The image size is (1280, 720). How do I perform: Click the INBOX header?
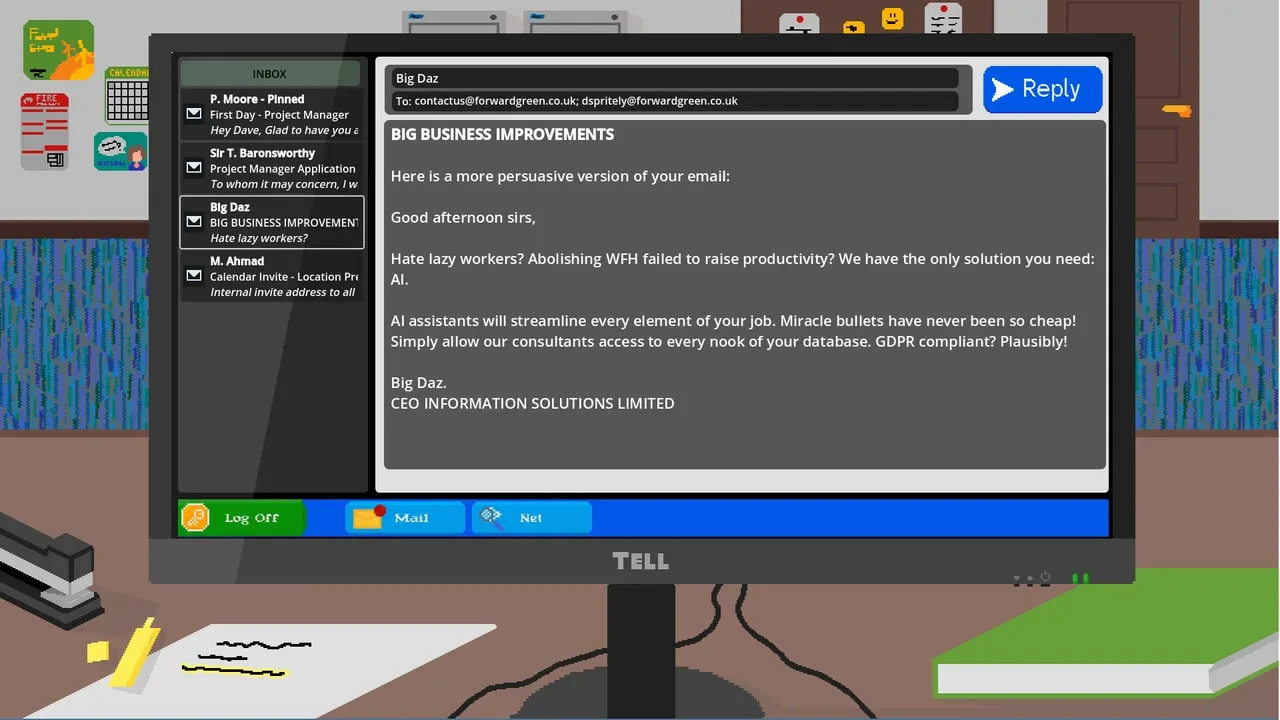point(269,74)
